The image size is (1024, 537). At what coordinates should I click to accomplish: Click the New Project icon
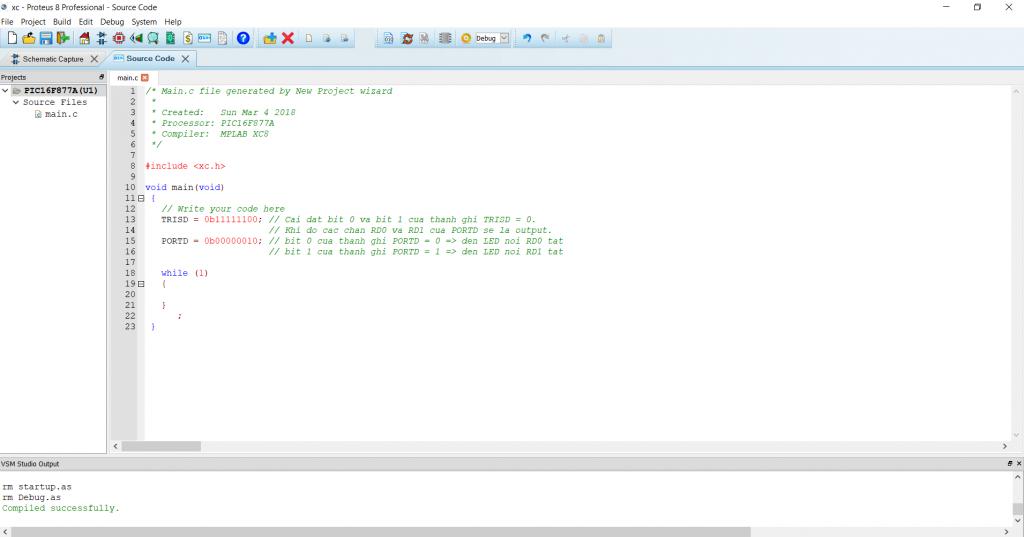point(12,39)
